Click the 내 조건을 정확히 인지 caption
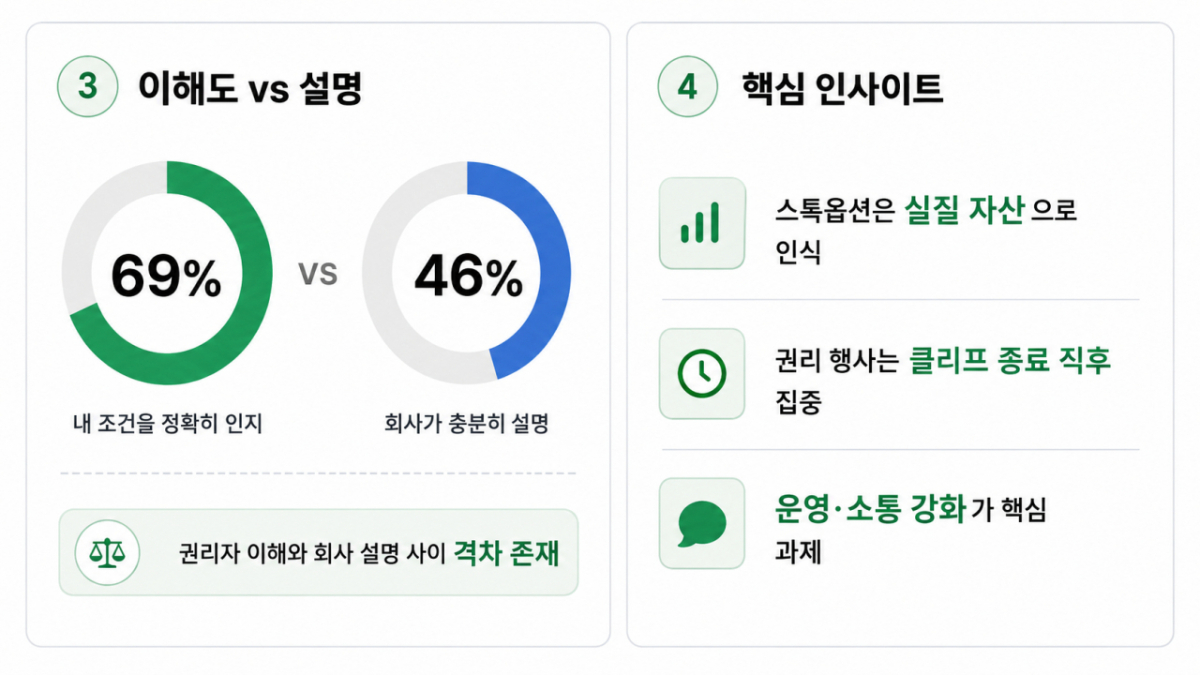 167,424
